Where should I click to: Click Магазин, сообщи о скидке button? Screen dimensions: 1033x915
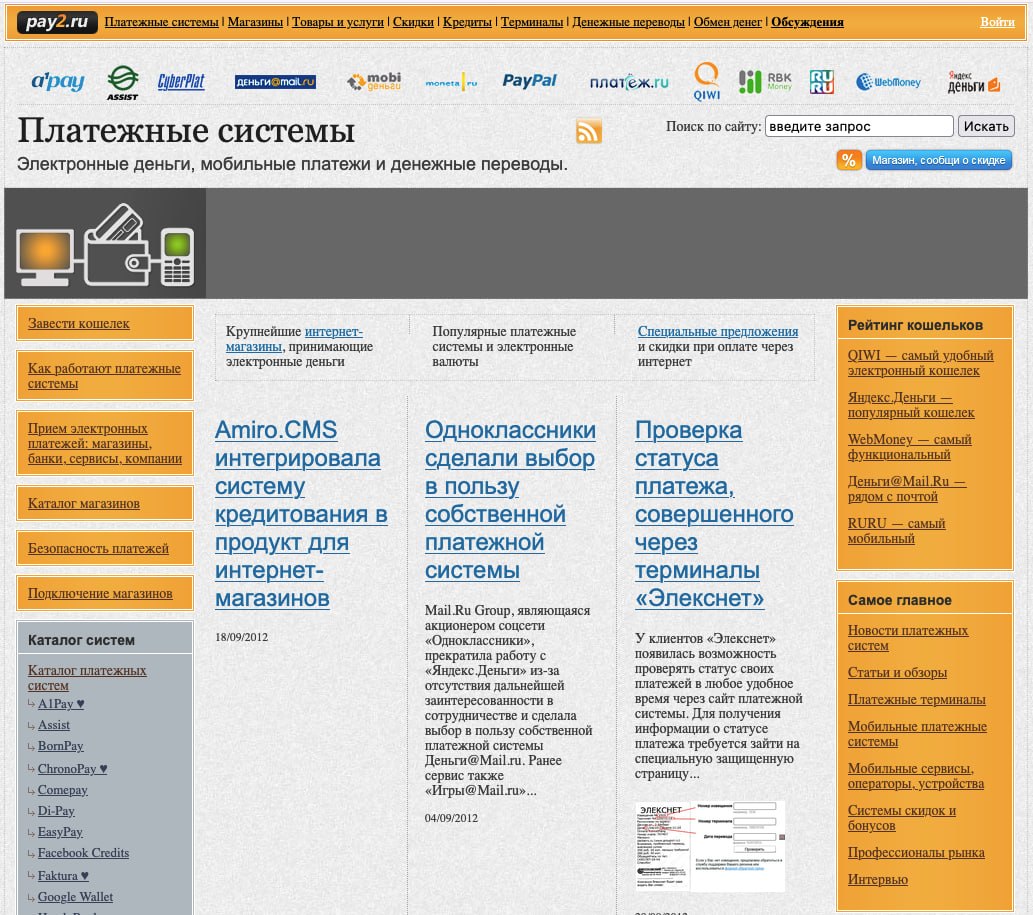click(x=938, y=160)
